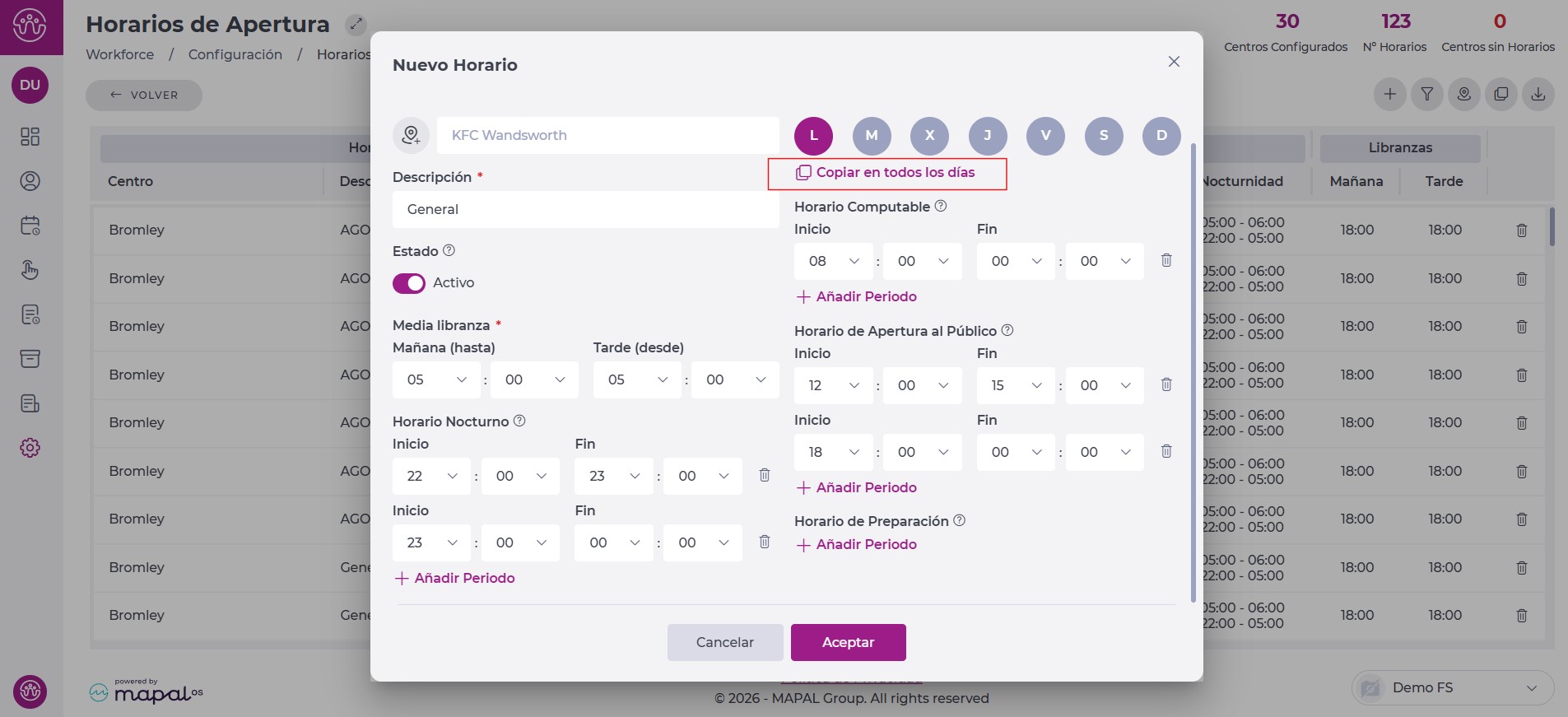Switch to Friday (V) day tab

[1045, 136]
